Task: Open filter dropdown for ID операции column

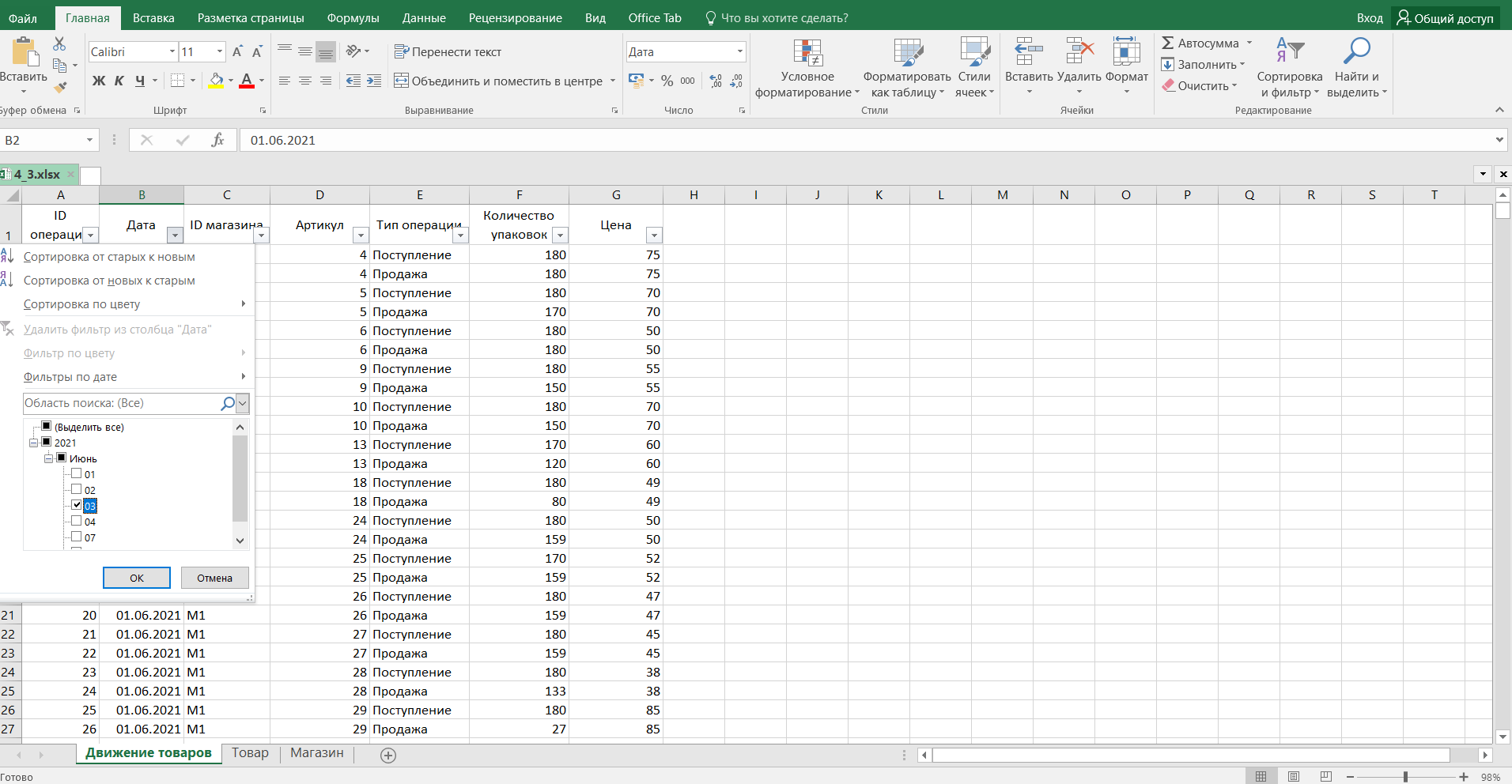Action: coord(91,236)
